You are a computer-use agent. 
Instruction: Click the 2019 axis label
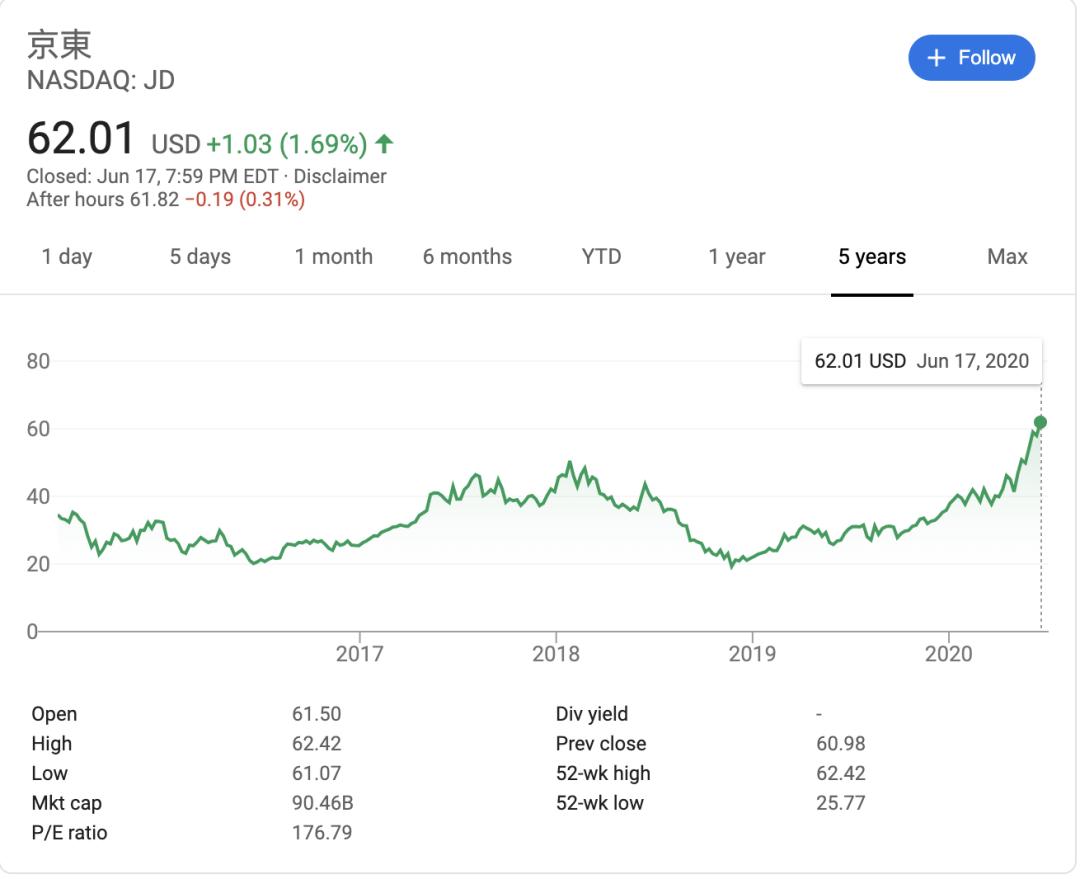(752, 654)
